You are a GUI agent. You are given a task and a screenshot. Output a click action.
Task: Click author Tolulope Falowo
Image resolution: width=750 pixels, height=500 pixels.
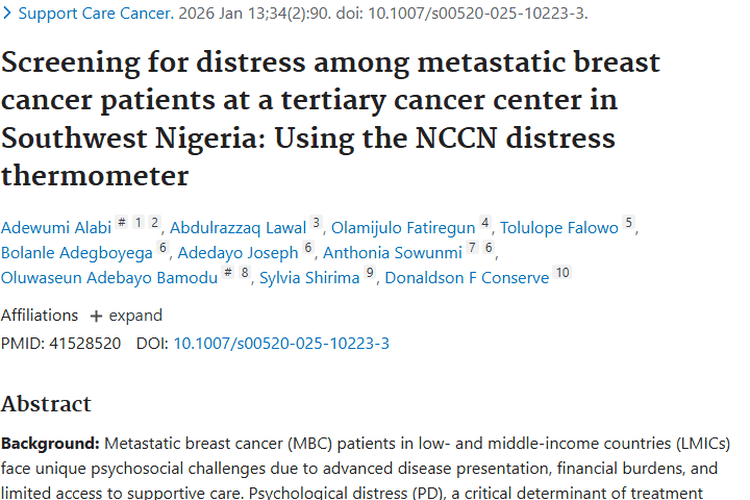click(559, 228)
